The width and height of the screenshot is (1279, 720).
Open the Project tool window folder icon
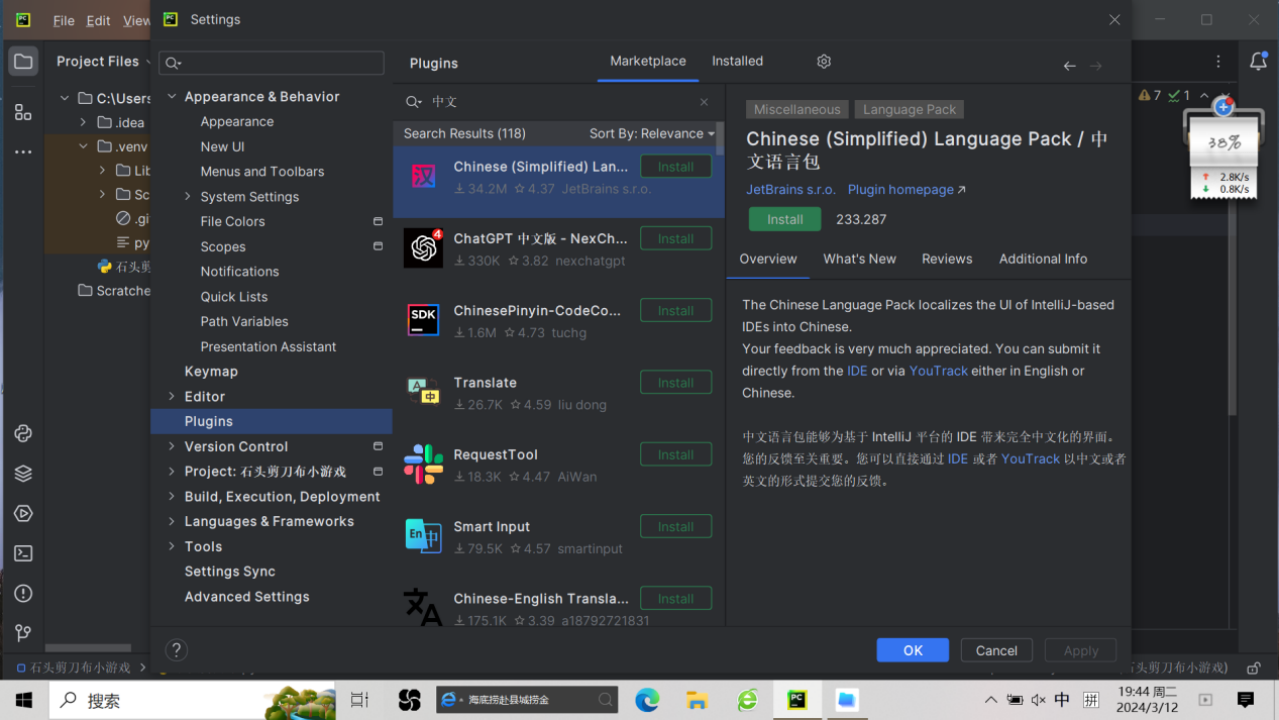(23, 61)
